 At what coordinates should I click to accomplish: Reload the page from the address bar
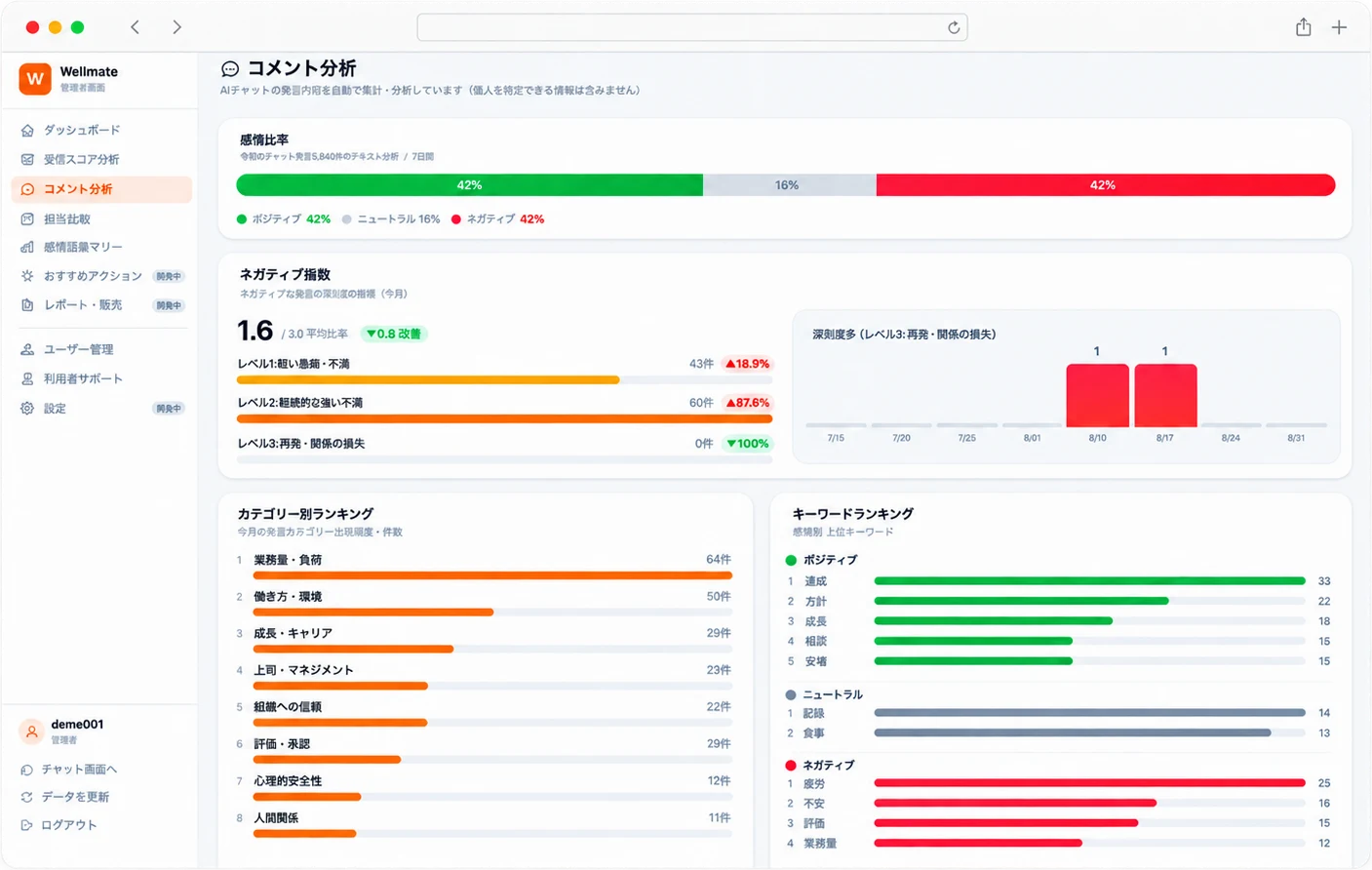click(954, 27)
